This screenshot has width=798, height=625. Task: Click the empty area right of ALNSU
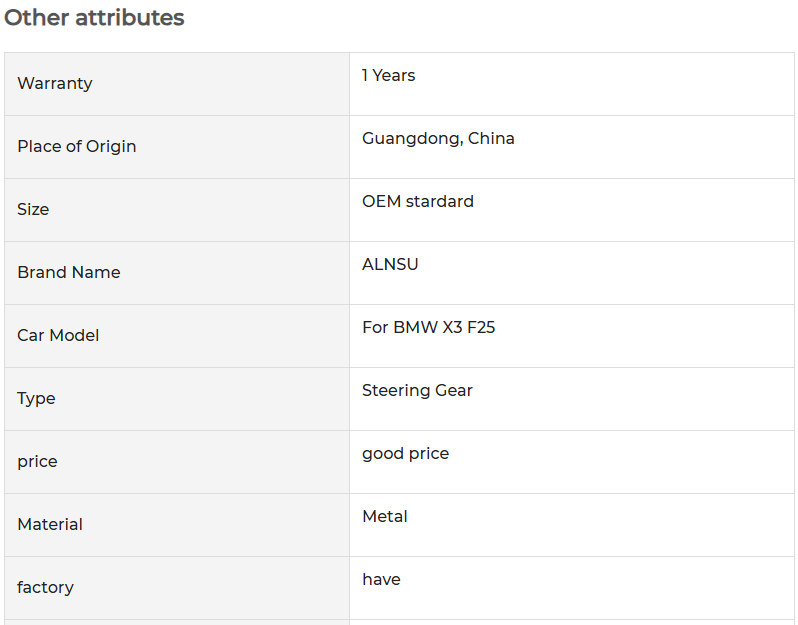(x=606, y=273)
